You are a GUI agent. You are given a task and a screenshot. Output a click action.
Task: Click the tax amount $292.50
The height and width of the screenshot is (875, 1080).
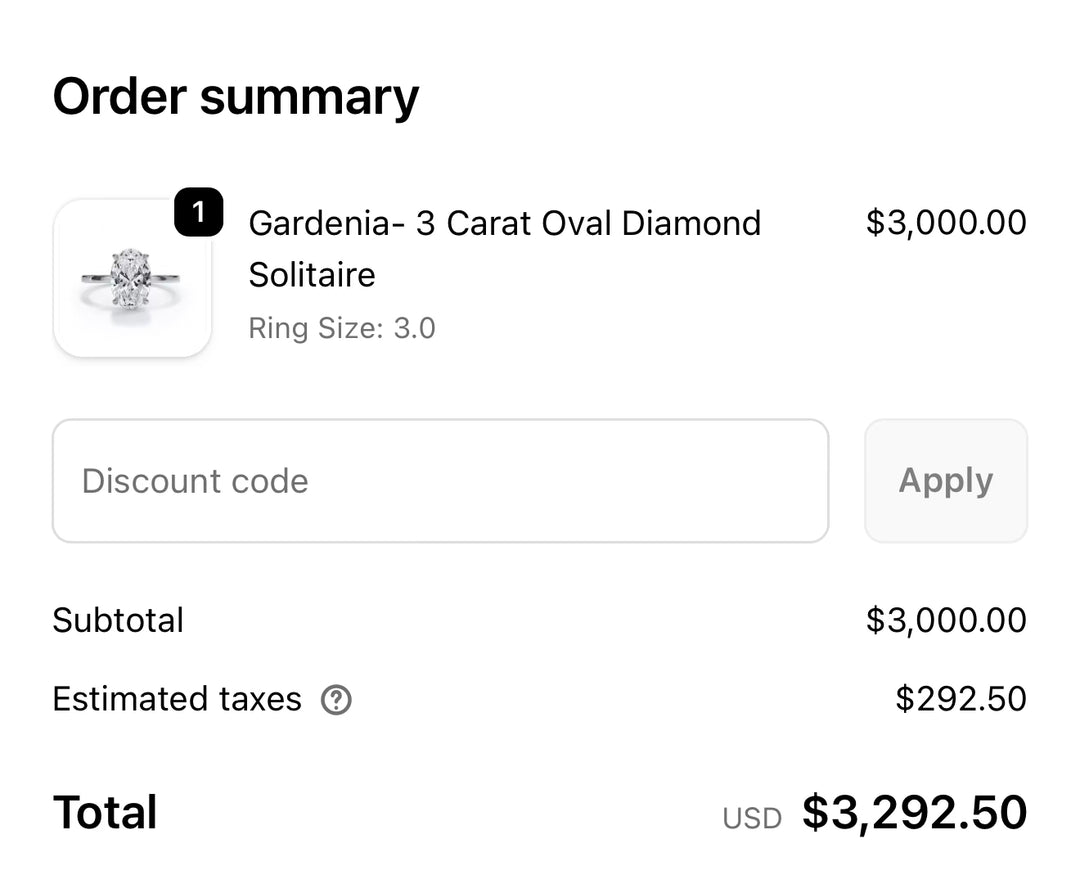pos(960,699)
